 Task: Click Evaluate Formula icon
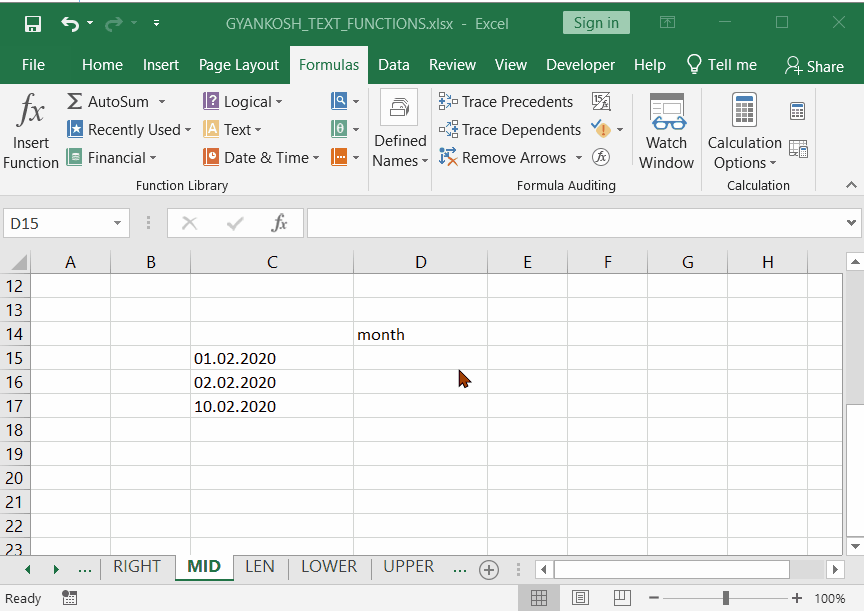click(x=601, y=158)
